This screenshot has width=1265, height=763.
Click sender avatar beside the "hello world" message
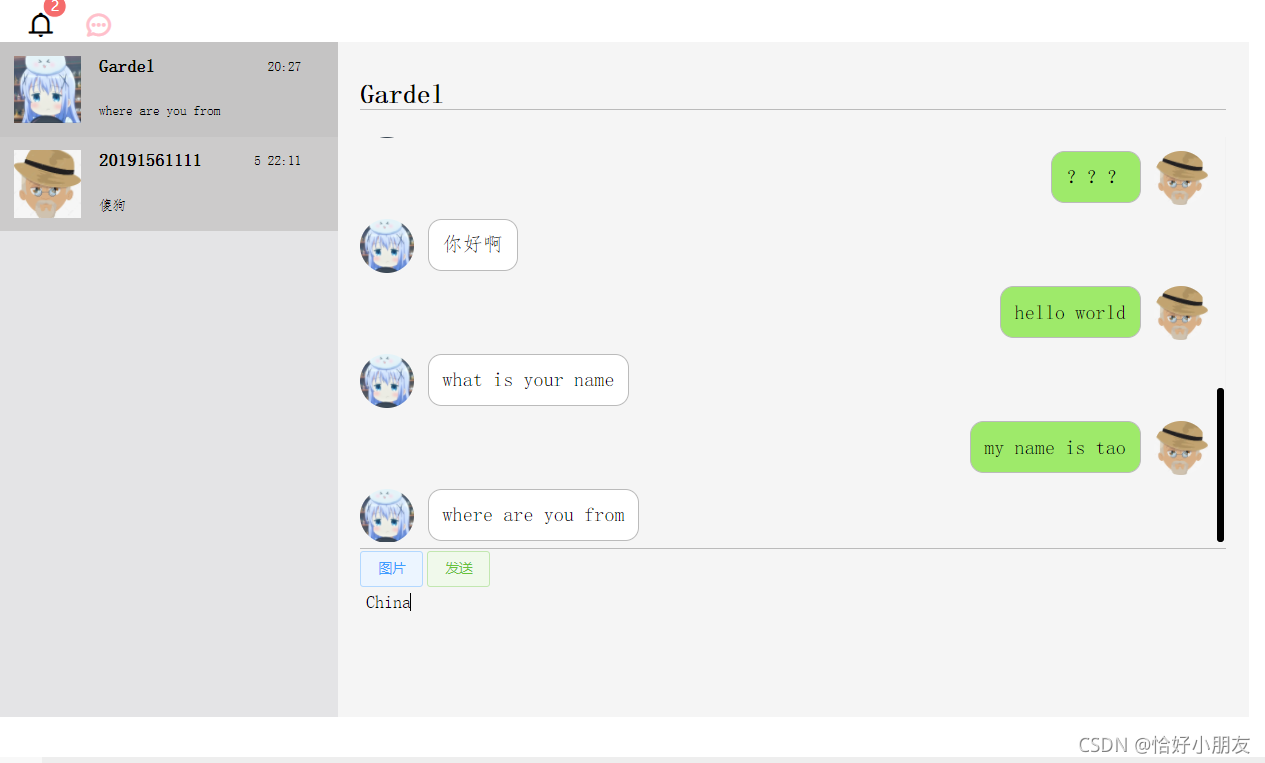click(x=1181, y=313)
